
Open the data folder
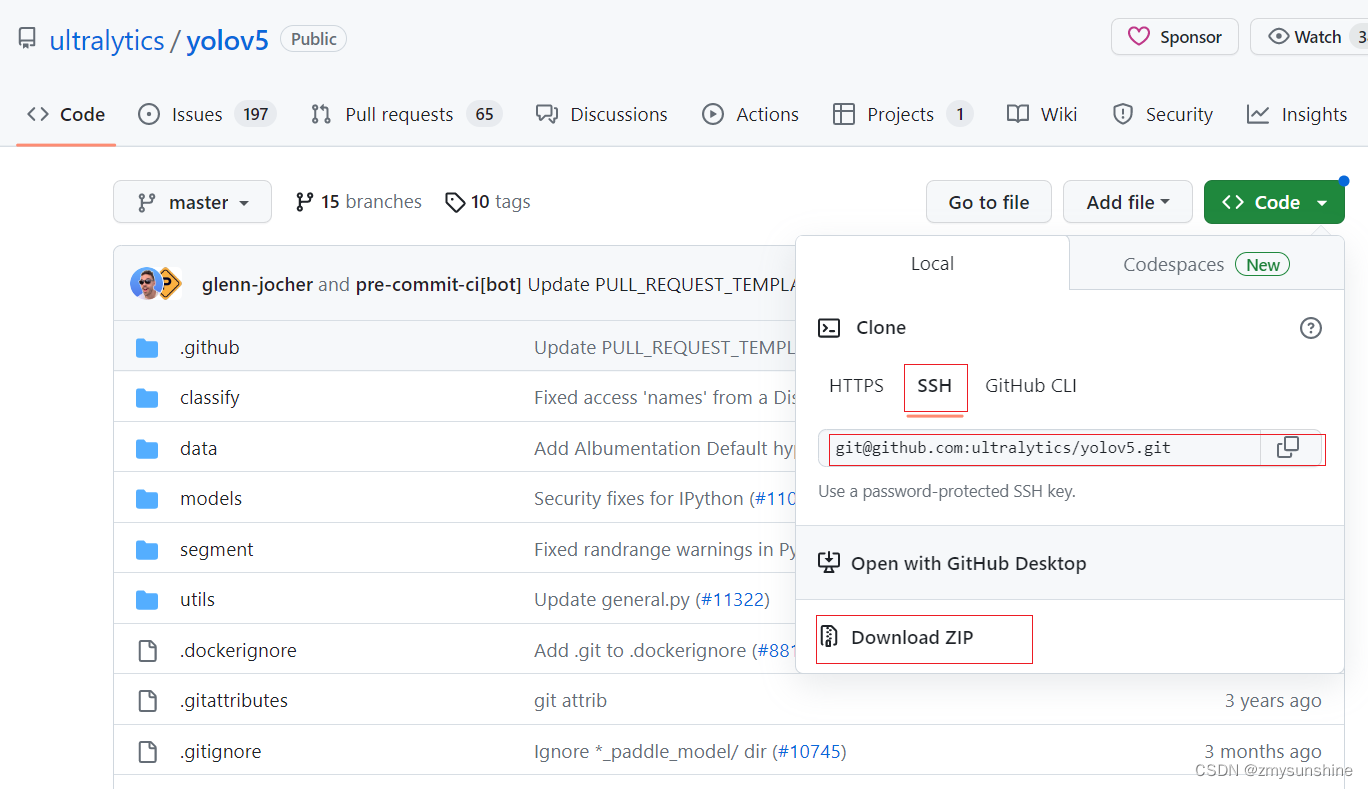tap(199, 449)
